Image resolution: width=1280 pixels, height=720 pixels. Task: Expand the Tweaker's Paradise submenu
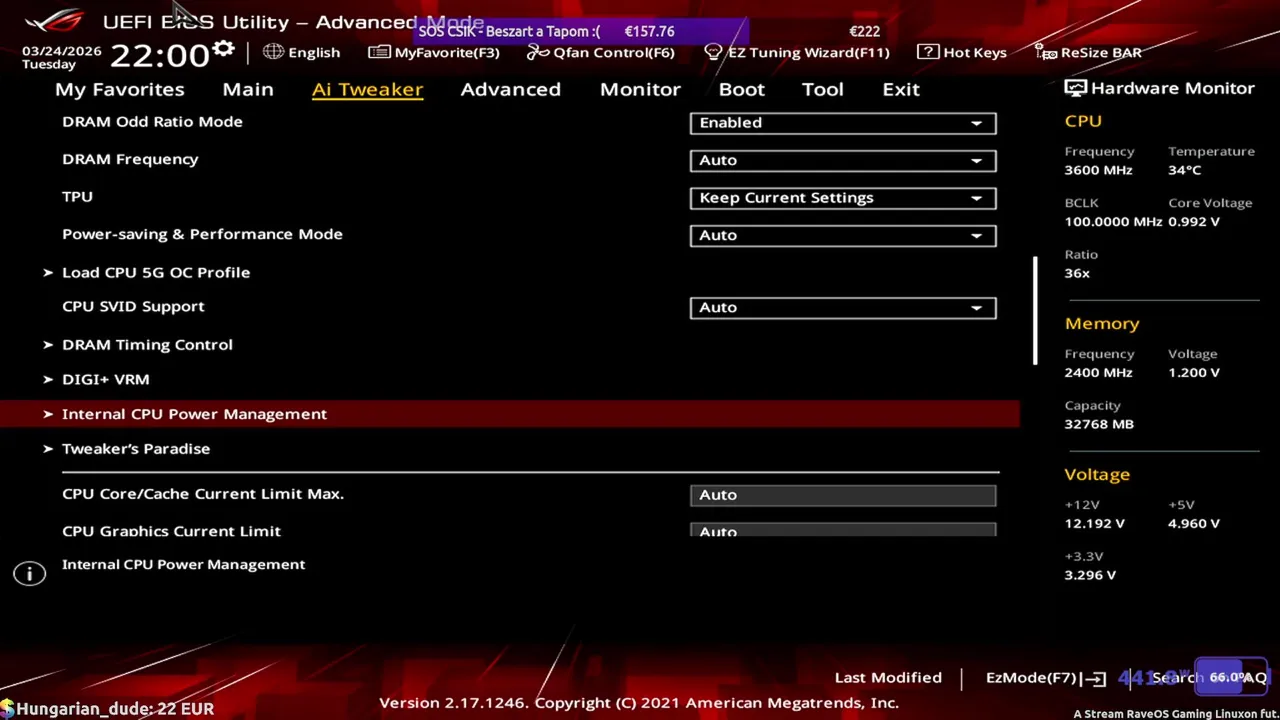pos(136,448)
